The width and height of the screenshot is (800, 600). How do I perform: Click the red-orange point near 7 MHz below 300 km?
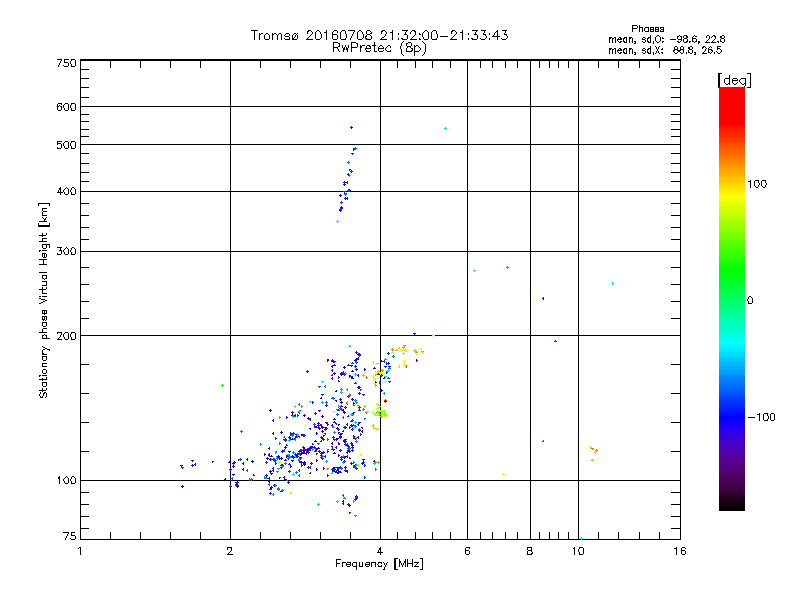[x=507, y=267]
